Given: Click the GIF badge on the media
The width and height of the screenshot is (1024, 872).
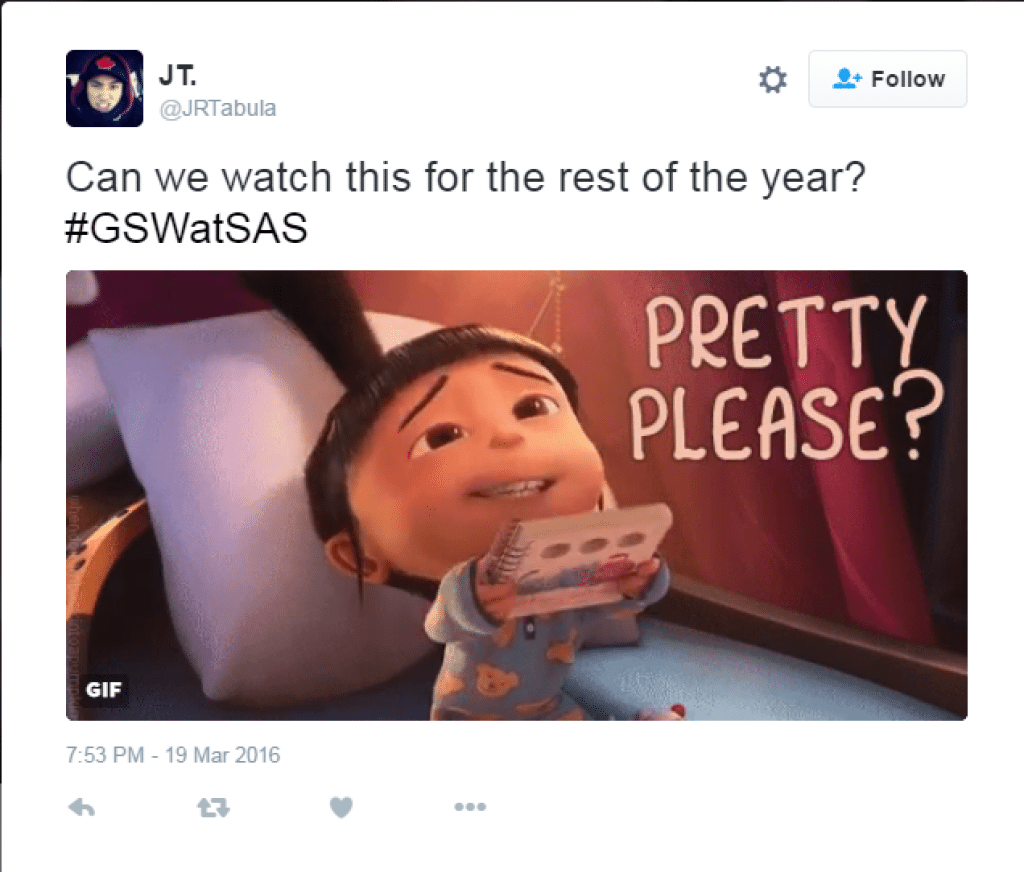Looking at the screenshot, I should click(x=104, y=689).
